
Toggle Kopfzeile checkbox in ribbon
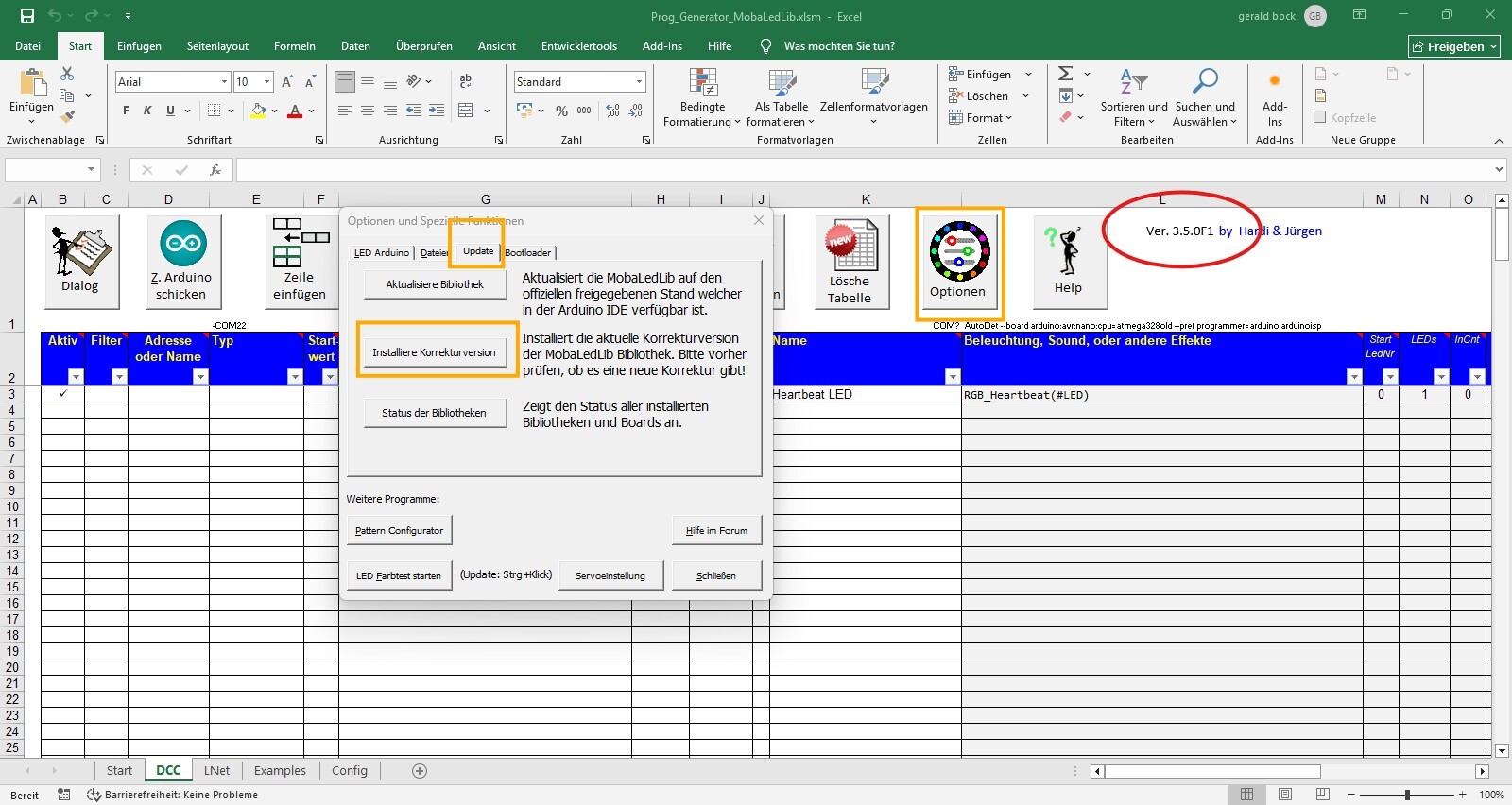point(1320,117)
